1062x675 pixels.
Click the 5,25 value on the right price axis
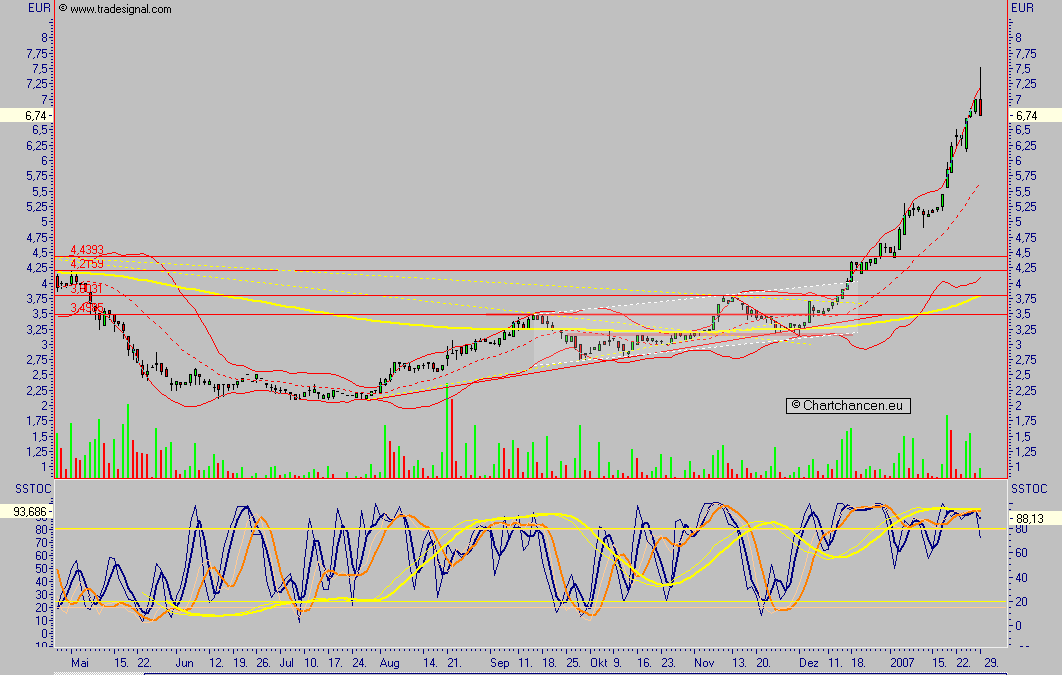pyautogui.click(x=1025, y=206)
